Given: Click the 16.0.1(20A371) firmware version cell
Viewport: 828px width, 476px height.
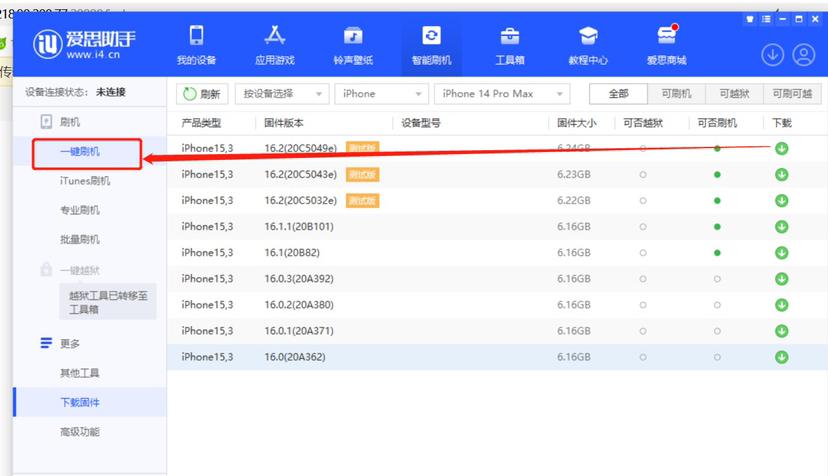Looking at the screenshot, I should point(299,331).
